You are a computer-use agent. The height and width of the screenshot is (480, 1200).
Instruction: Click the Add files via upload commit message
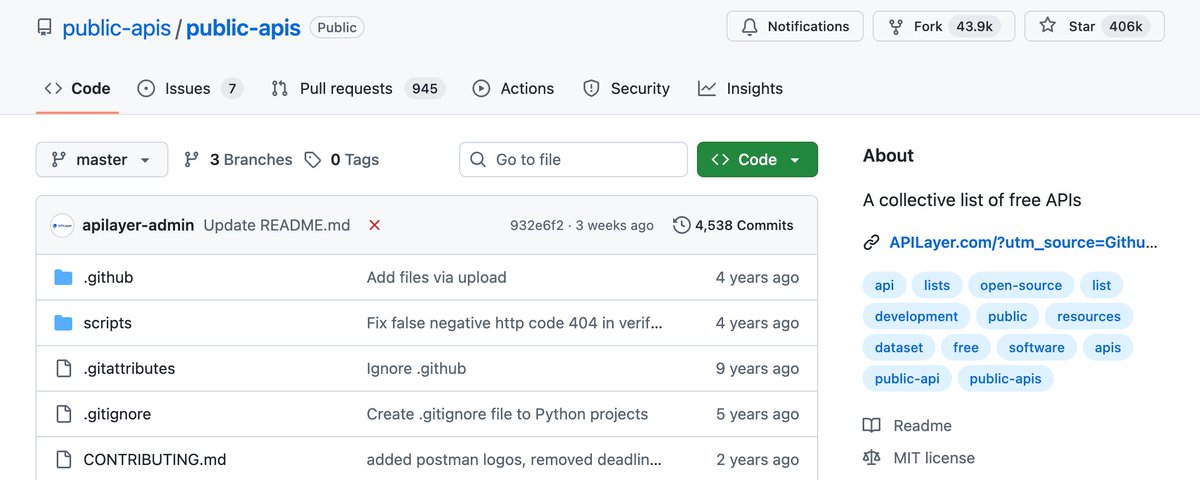[x=437, y=277]
